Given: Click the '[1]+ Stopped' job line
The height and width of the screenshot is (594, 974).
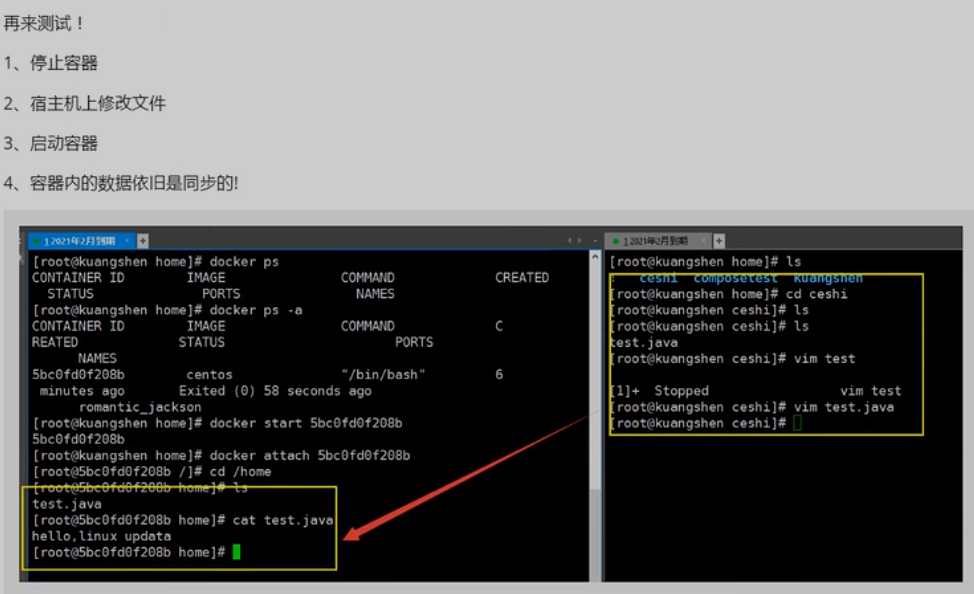Looking at the screenshot, I should (x=755, y=391).
